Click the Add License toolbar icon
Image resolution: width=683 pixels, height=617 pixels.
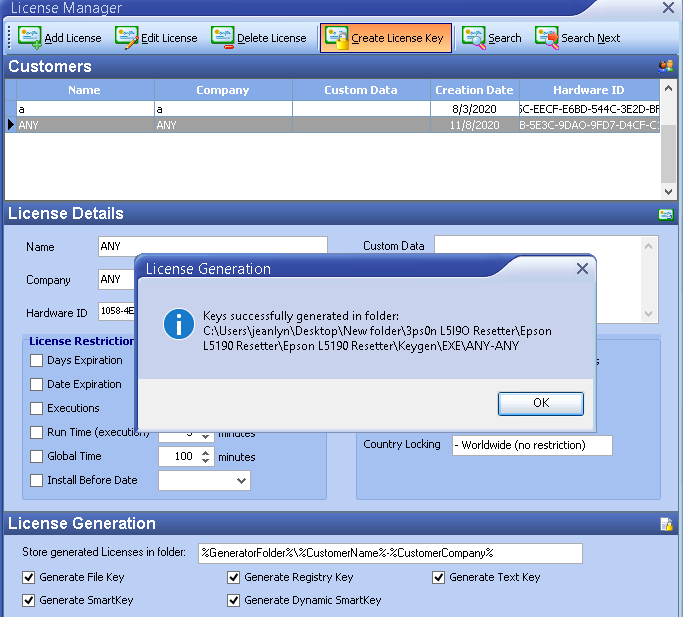point(30,37)
